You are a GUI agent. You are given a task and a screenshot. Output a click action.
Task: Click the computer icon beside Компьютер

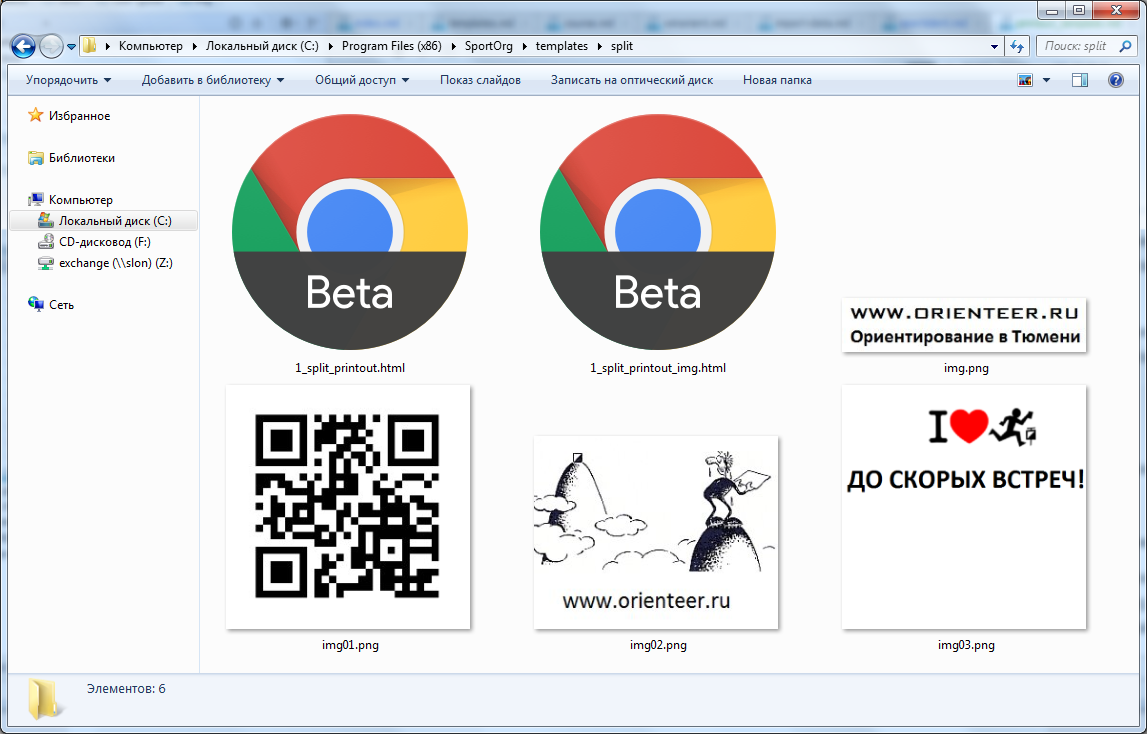pos(35,199)
